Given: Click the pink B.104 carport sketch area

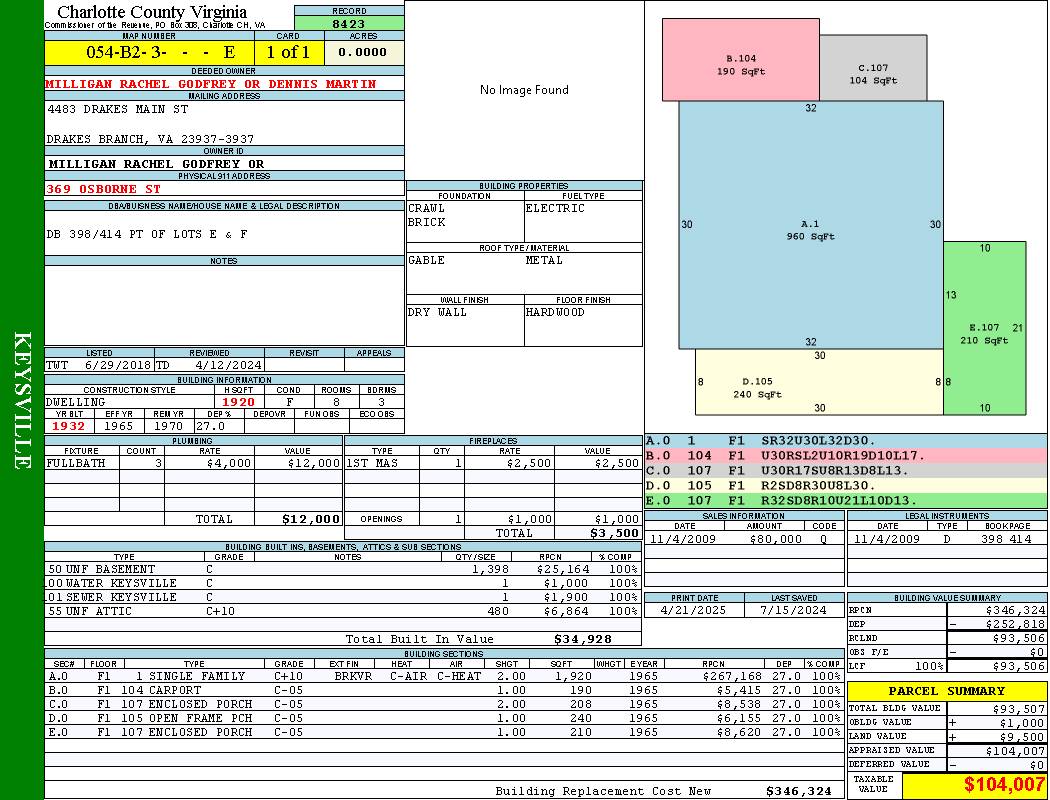Looking at the screenshot, I should [740, 60].
